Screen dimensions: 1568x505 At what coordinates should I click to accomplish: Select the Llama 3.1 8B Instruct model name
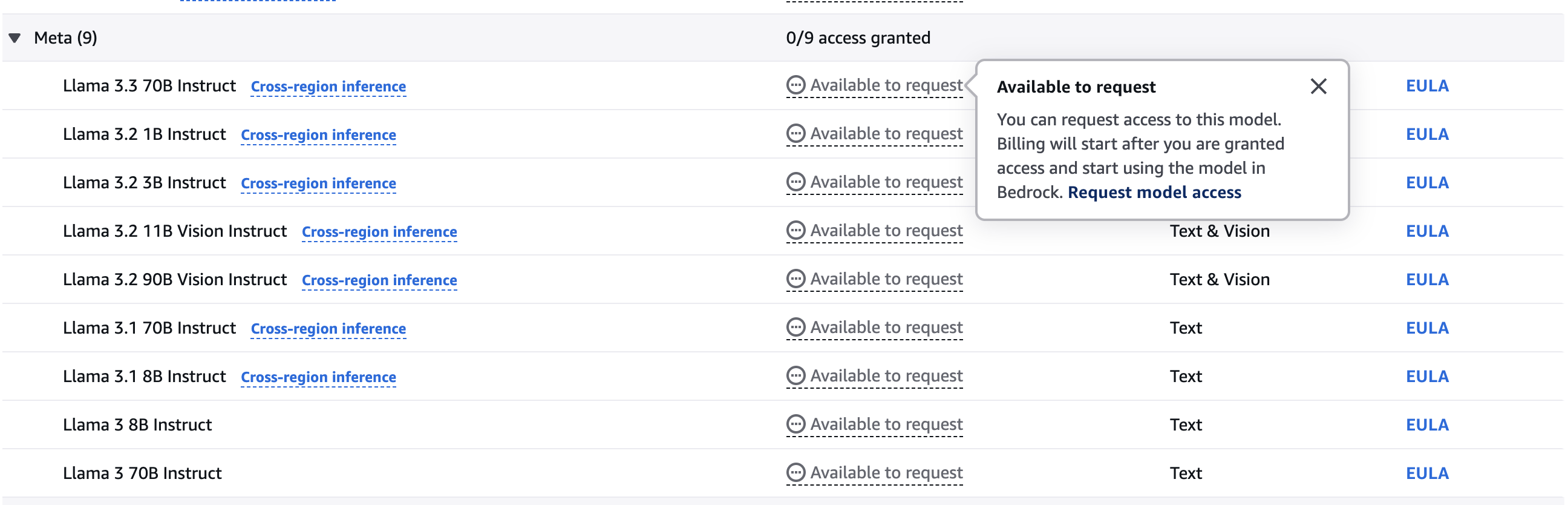click(x=144, y=377)
